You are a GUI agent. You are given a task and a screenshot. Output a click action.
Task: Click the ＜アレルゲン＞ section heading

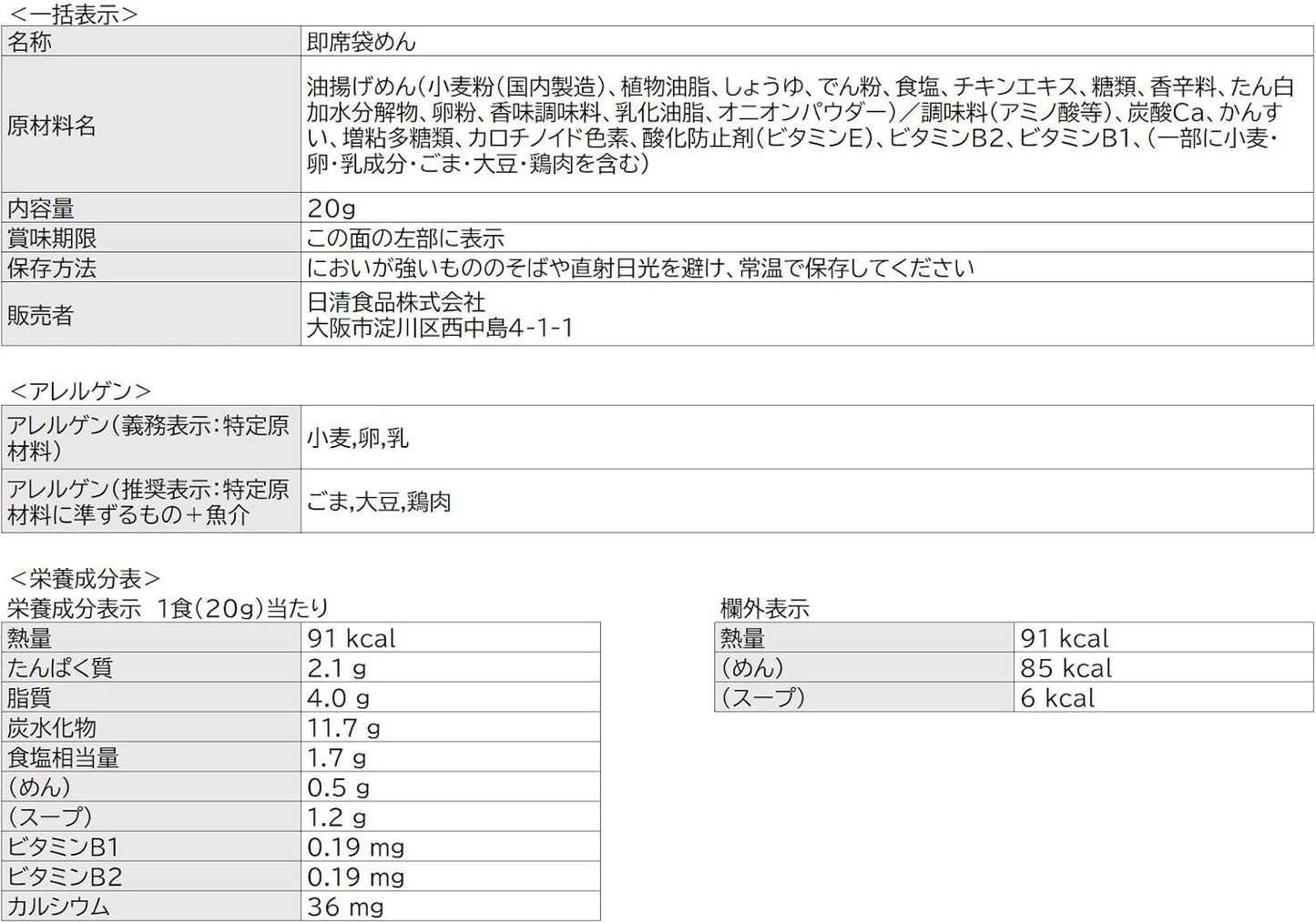pos(80,391)
